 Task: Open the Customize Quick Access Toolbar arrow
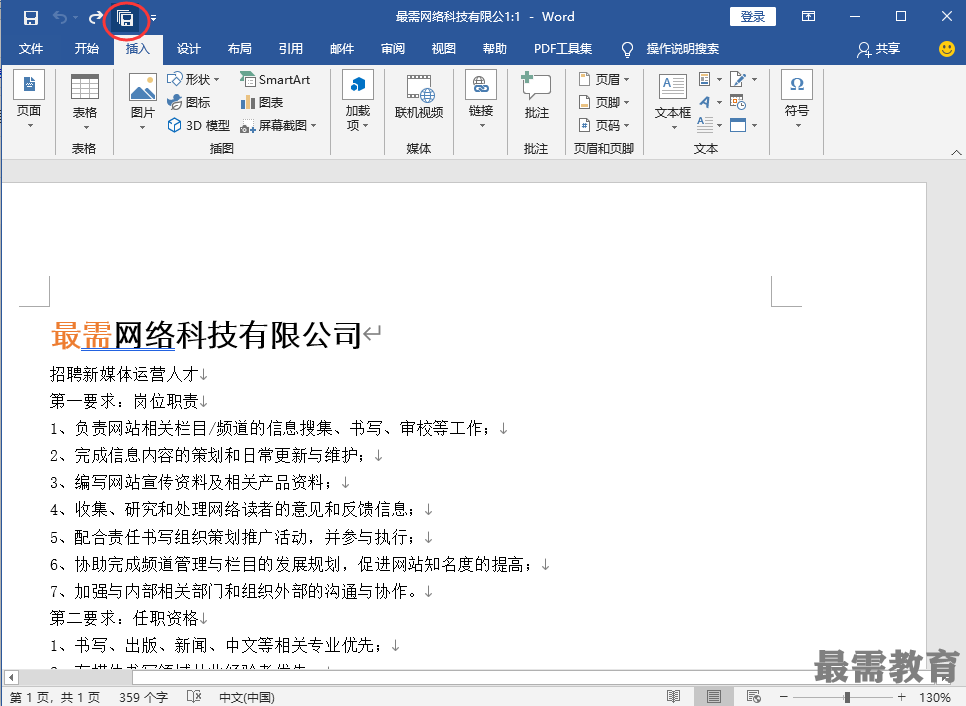(x=153, y=18)
